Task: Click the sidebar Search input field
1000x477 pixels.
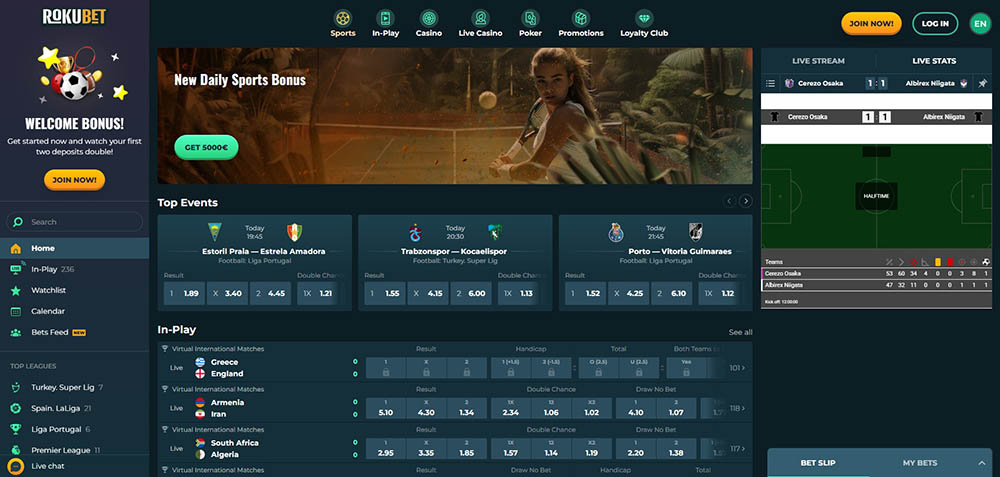Action: coord(80,222)
